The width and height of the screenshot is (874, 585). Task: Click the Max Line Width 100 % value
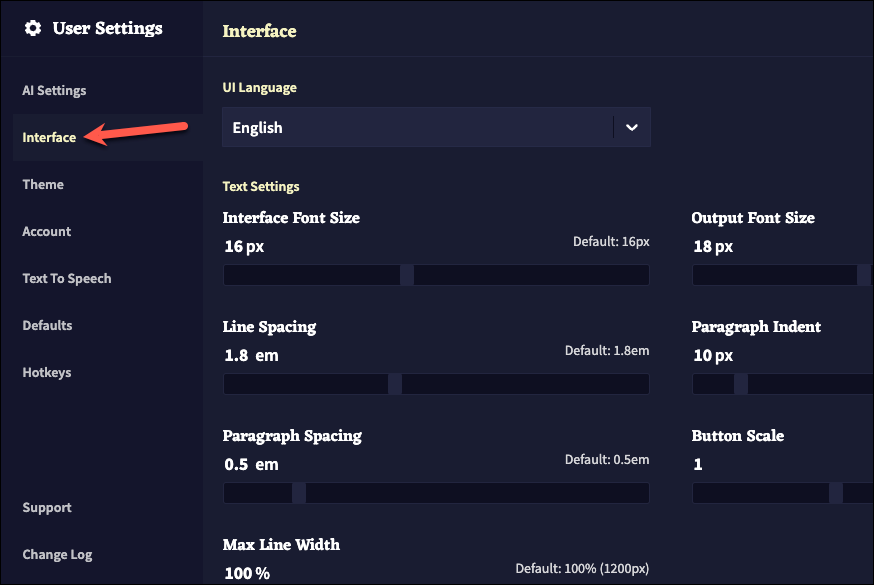click(247, 573)
